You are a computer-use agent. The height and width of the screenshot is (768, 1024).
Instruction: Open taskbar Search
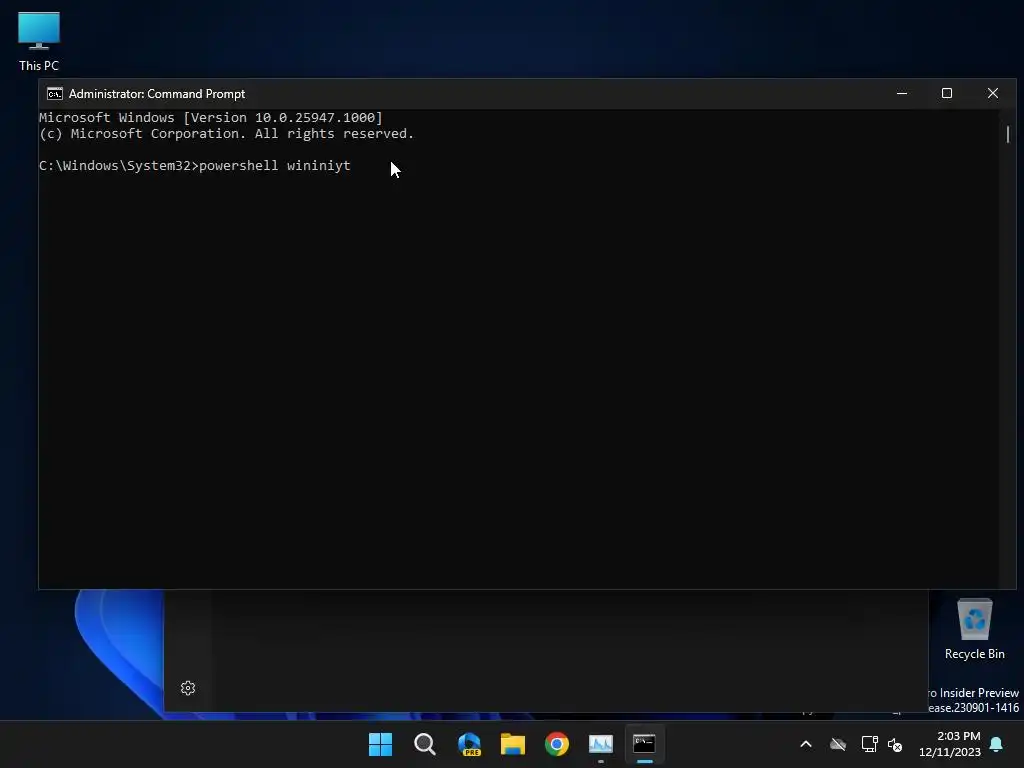[424, 744]
